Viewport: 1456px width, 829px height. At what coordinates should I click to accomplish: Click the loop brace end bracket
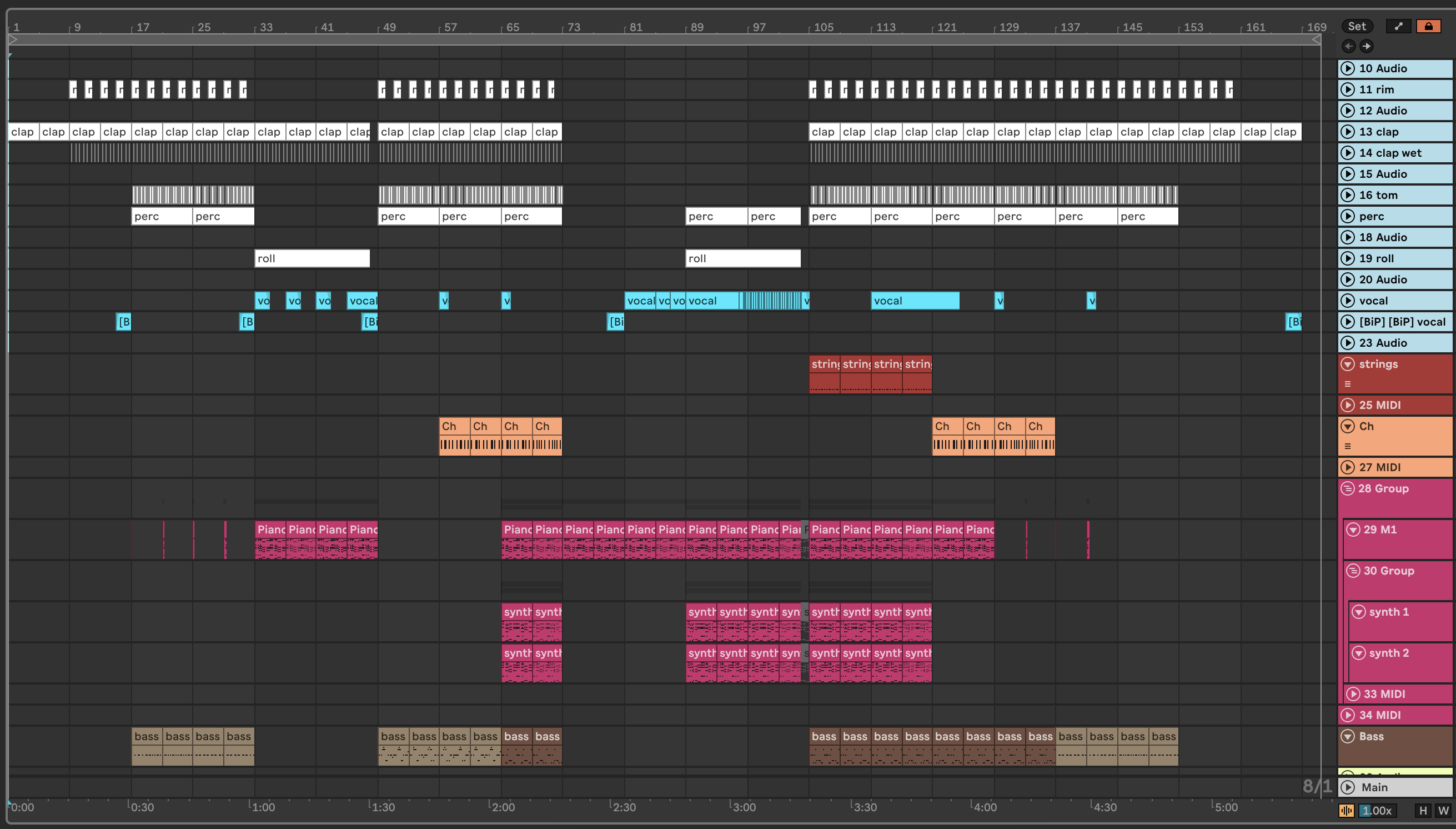(x=1316, y=39)
